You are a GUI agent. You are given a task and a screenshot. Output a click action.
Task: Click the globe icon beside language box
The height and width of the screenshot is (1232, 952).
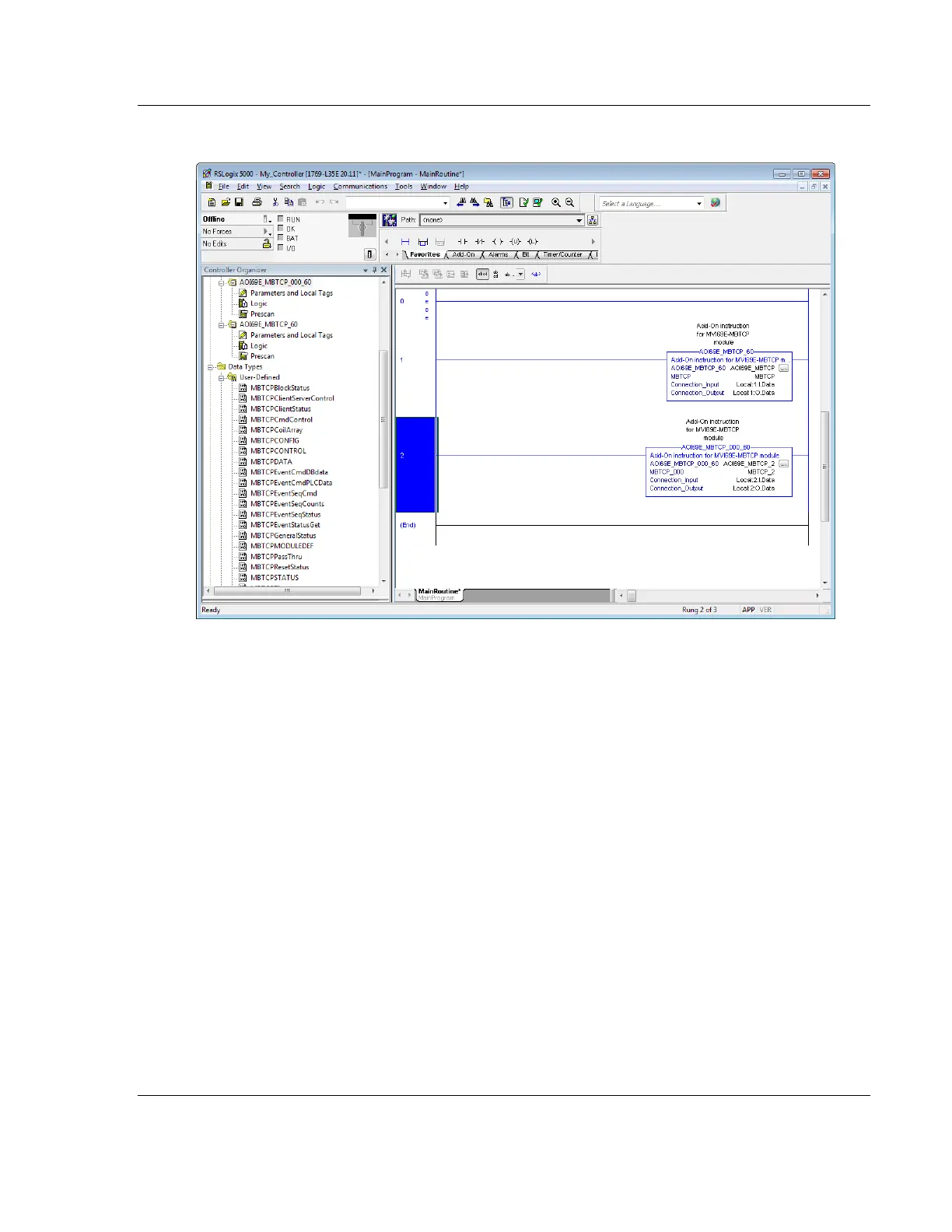716,202
